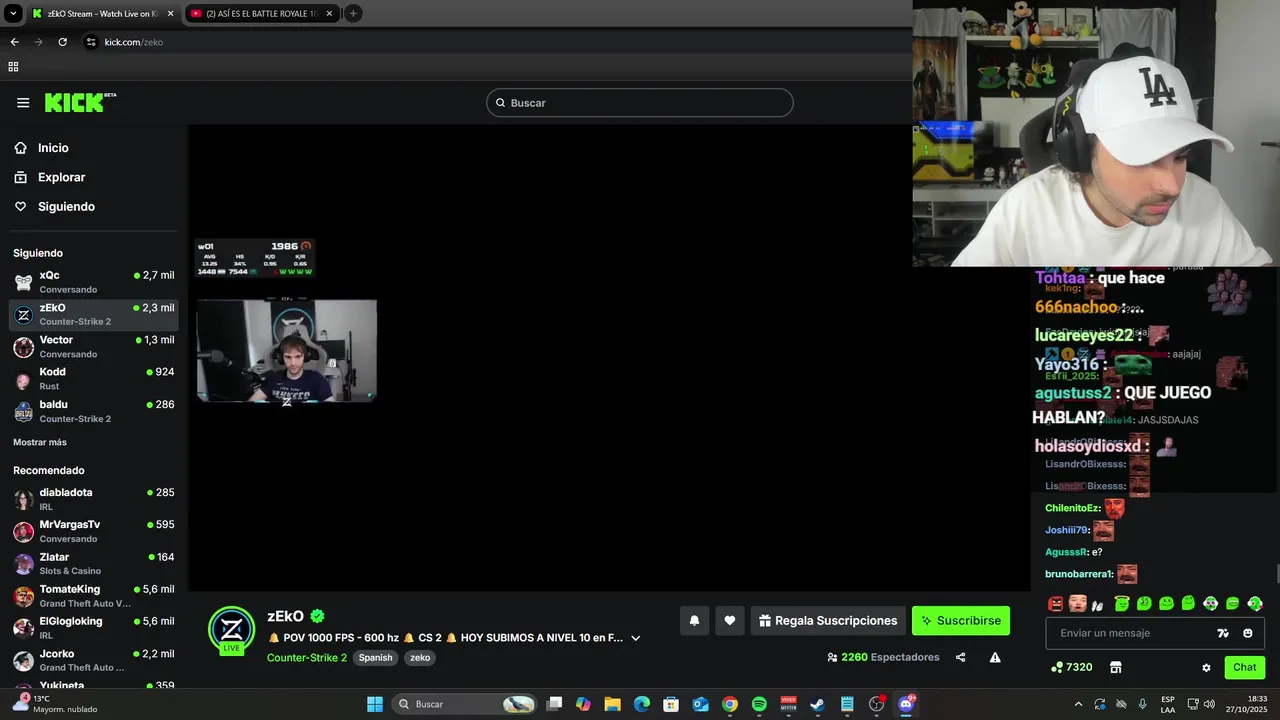Screen dimensions: 1280x720
Task: Open chat settings gear
Action: tap(1206, 667)
